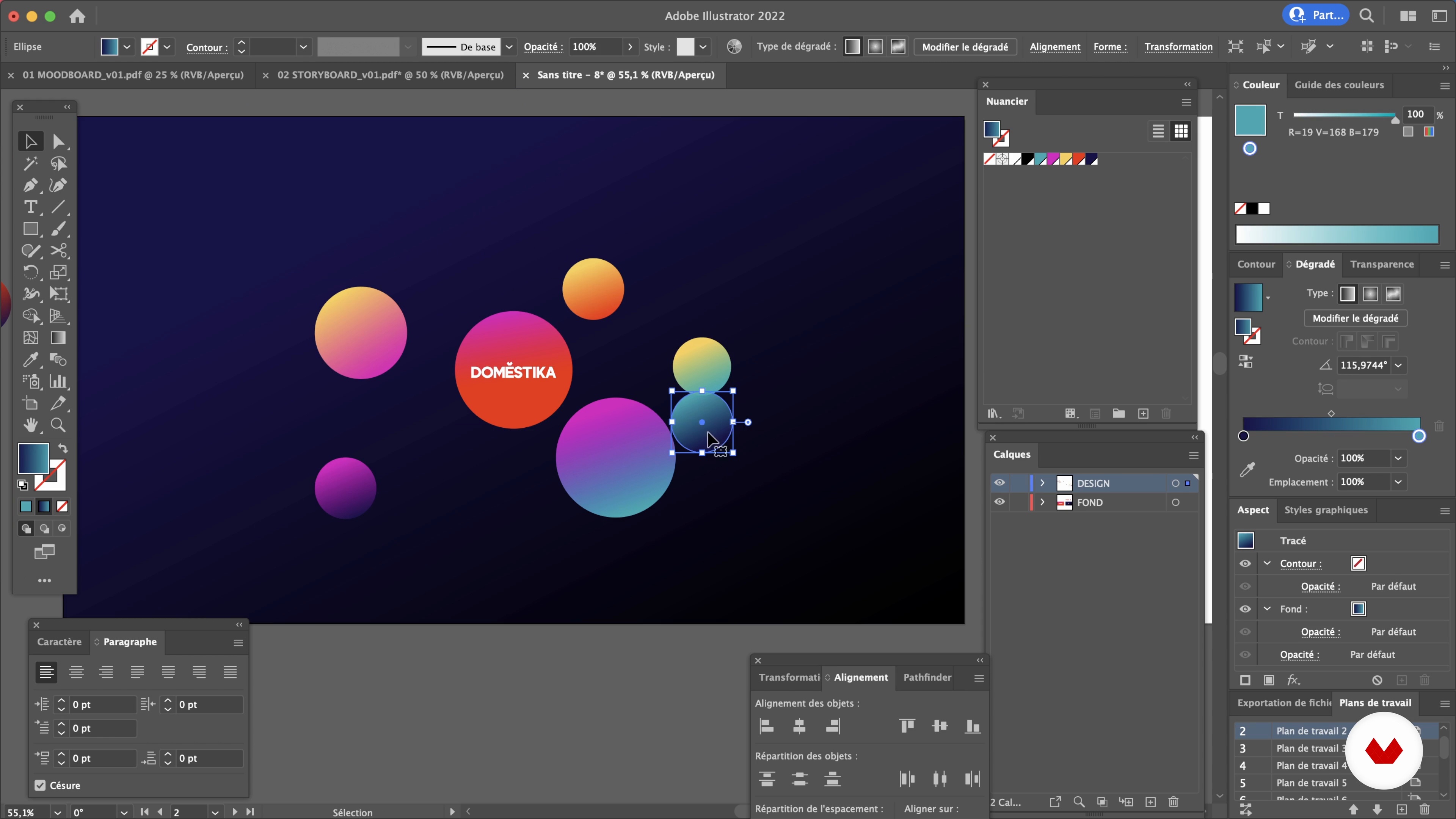
Task: Select the Rotate tool
Action: (x=30, y=273)
